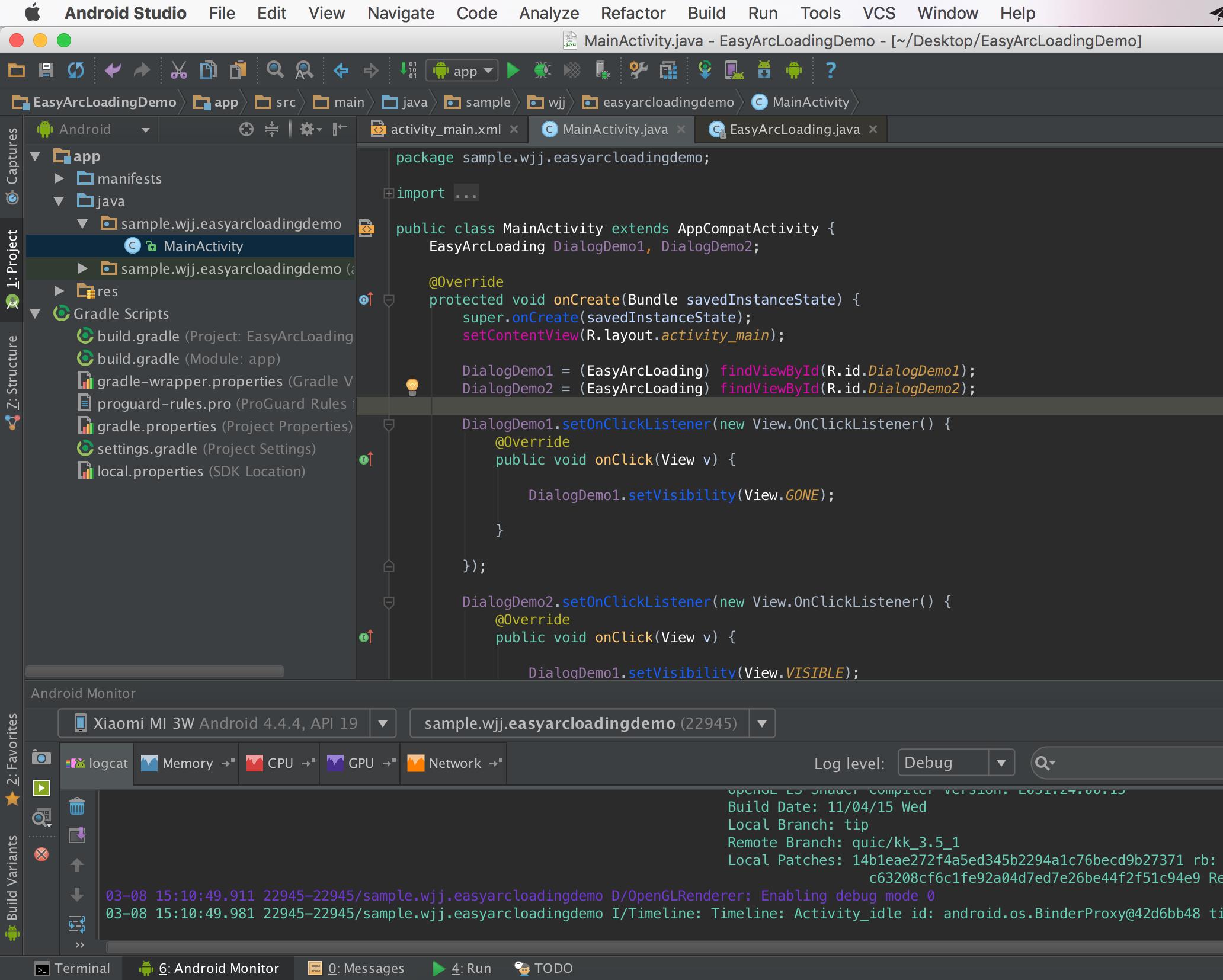Open the Refactor menu
The width and height of the screenshot is (1223, 980).
(633, 13)
